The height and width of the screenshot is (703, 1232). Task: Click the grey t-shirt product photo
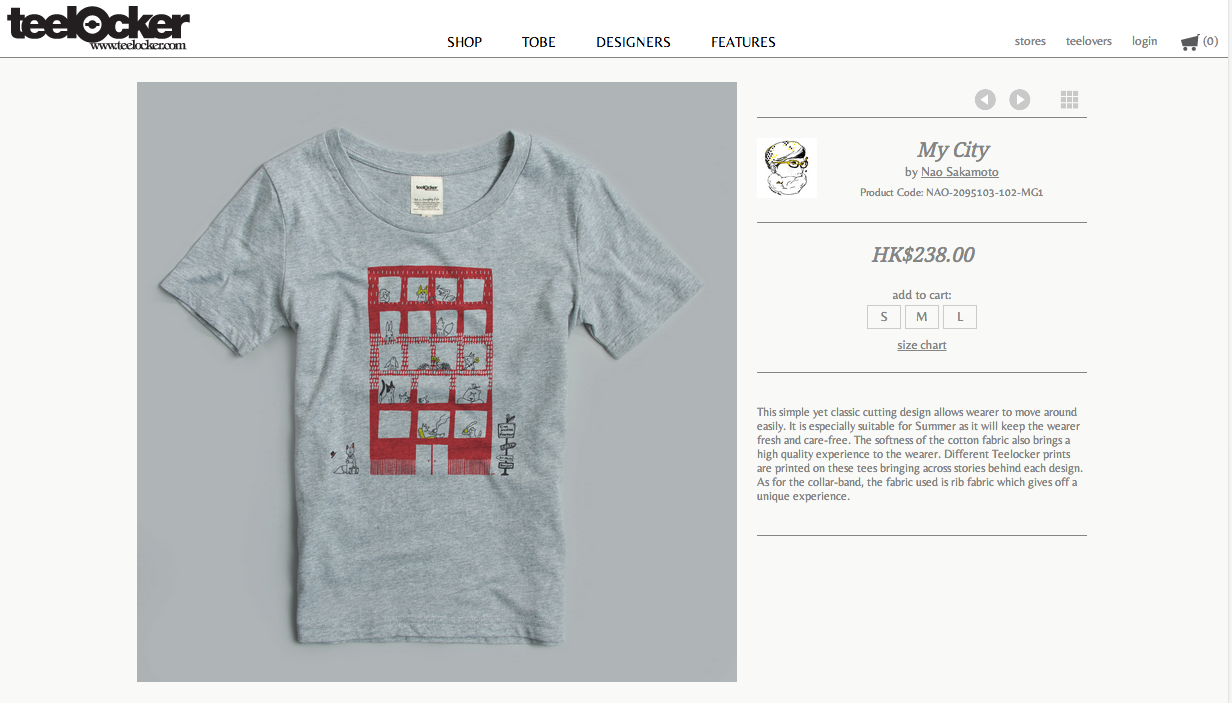coord(436,382)
